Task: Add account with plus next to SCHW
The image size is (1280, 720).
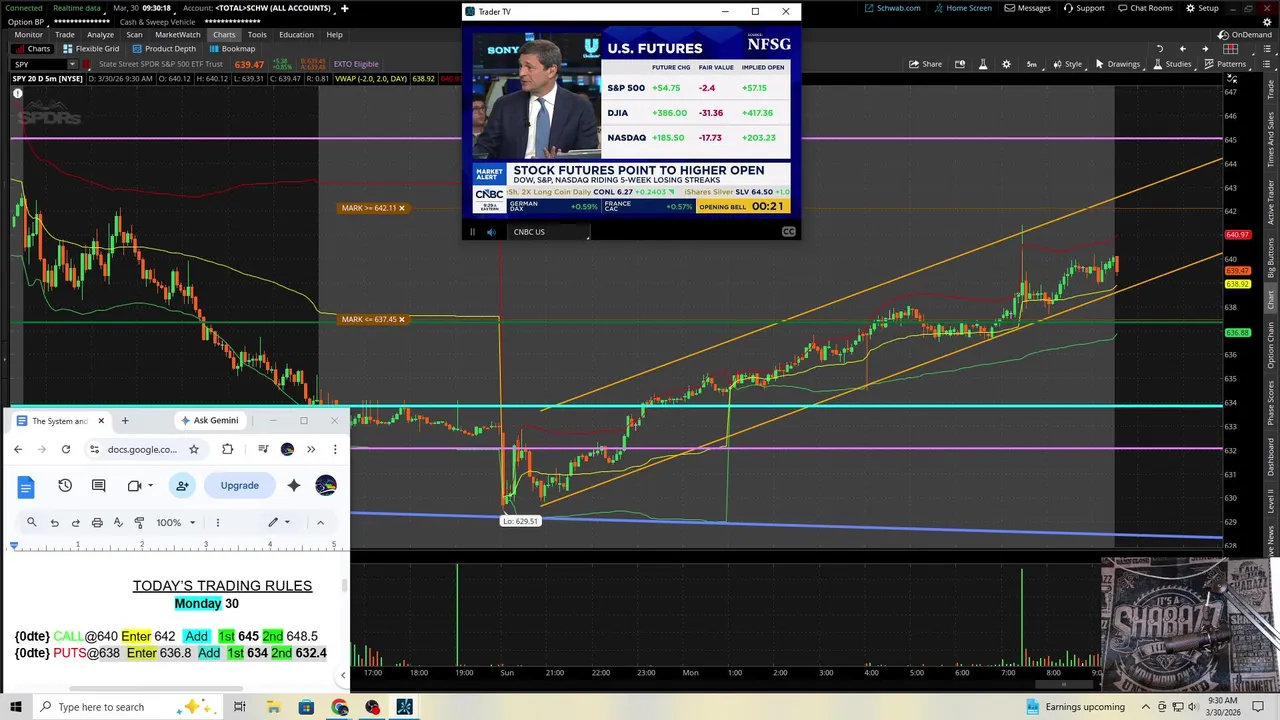Action: click(344, 8)
